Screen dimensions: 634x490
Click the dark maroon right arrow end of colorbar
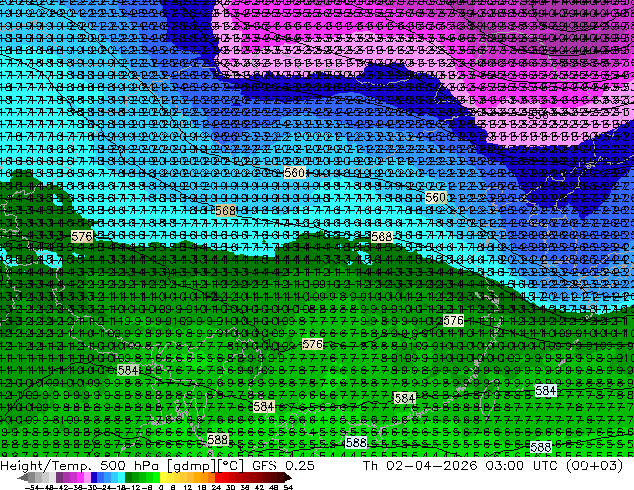pos(287,478)
